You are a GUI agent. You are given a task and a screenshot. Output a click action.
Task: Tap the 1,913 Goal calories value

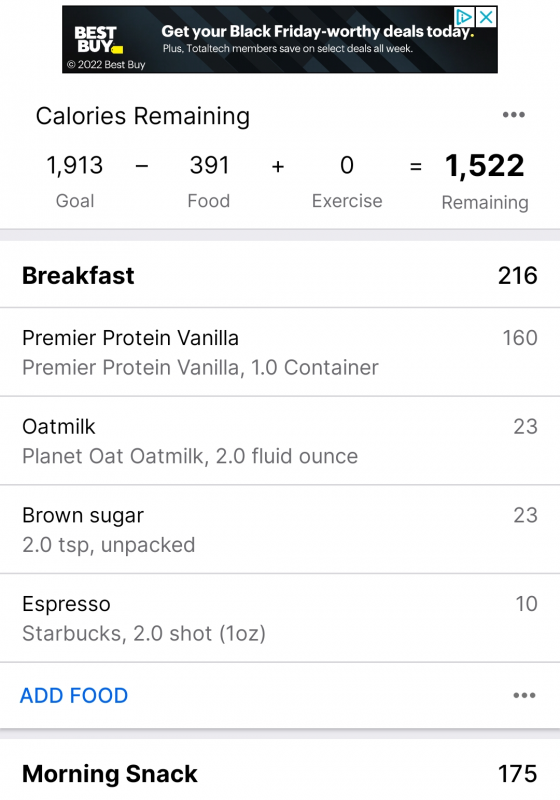pyautogui.click(x=75, y=166)
